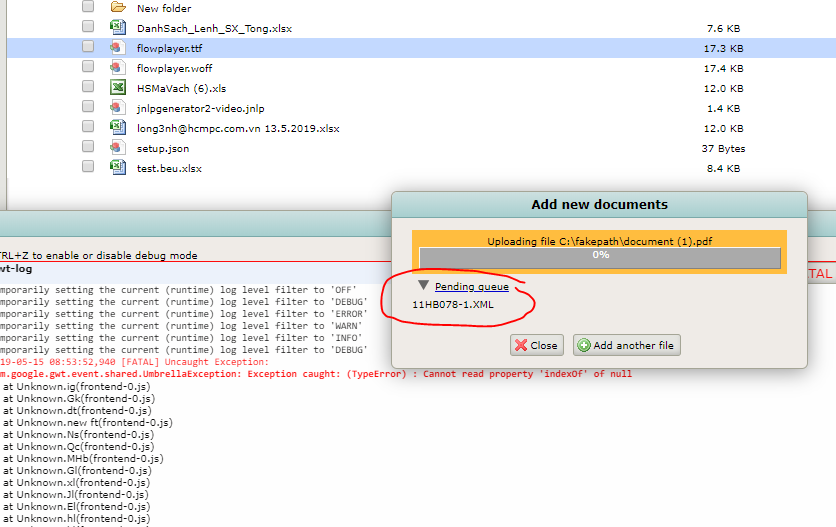Collapse the Pending queue triangle
The image size is (836, 527).
point(423,286)
